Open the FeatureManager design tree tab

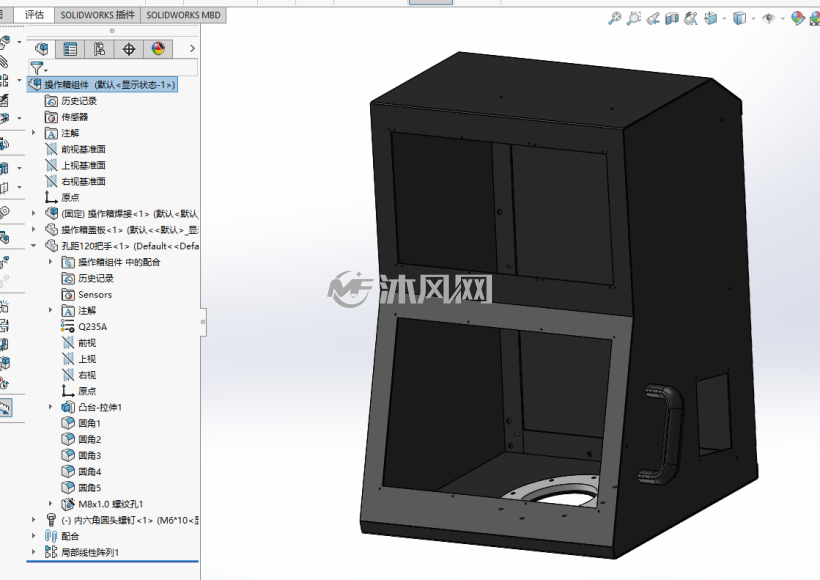tap(42, 49)
